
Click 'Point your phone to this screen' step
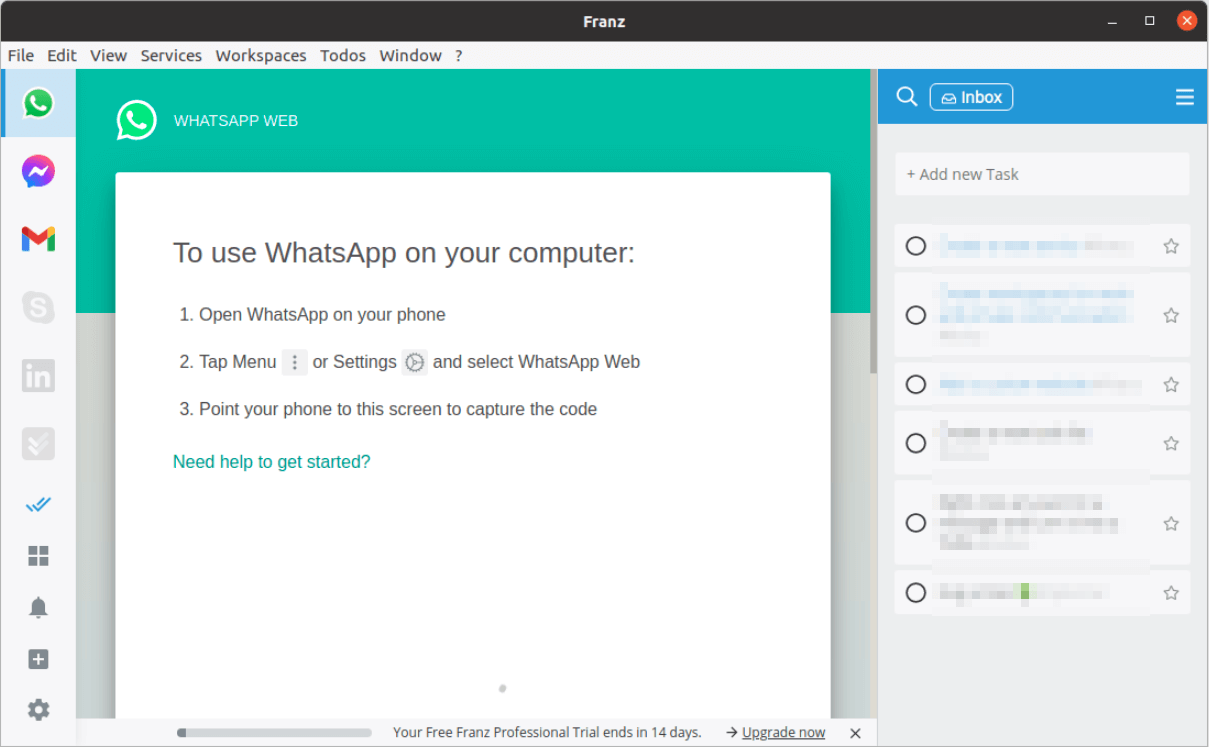(398, 409)
